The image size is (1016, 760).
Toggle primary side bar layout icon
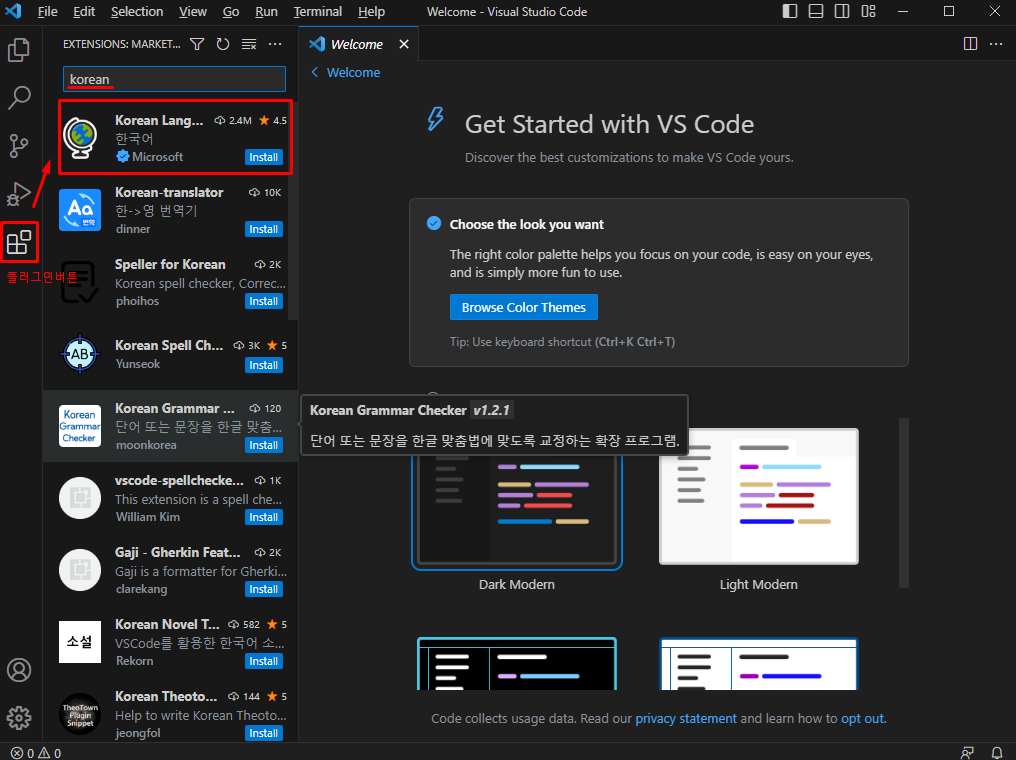790,12
